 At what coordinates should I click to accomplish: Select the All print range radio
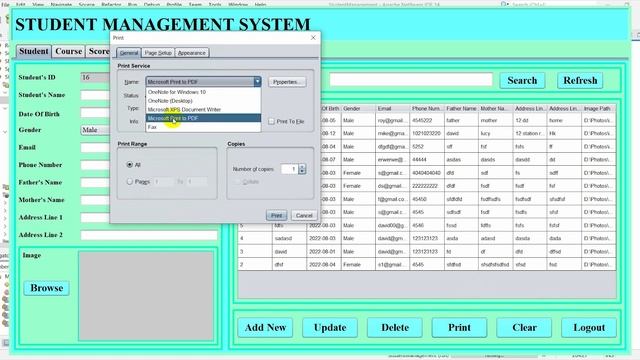coord(130,164)
